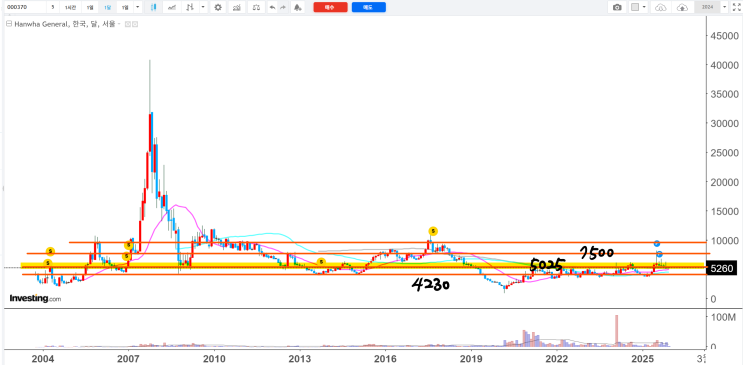Redo the chart action

pos(283,7)
